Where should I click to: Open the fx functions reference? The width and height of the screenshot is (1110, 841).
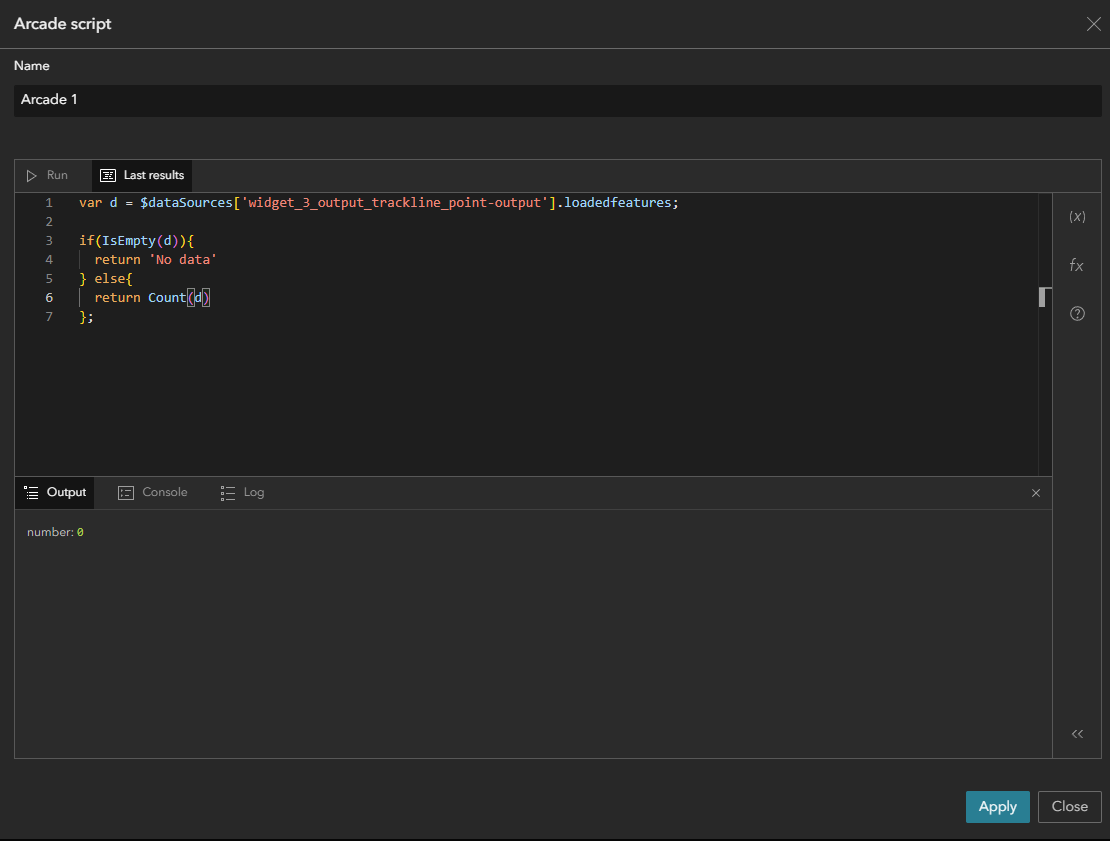point(1077,265)
